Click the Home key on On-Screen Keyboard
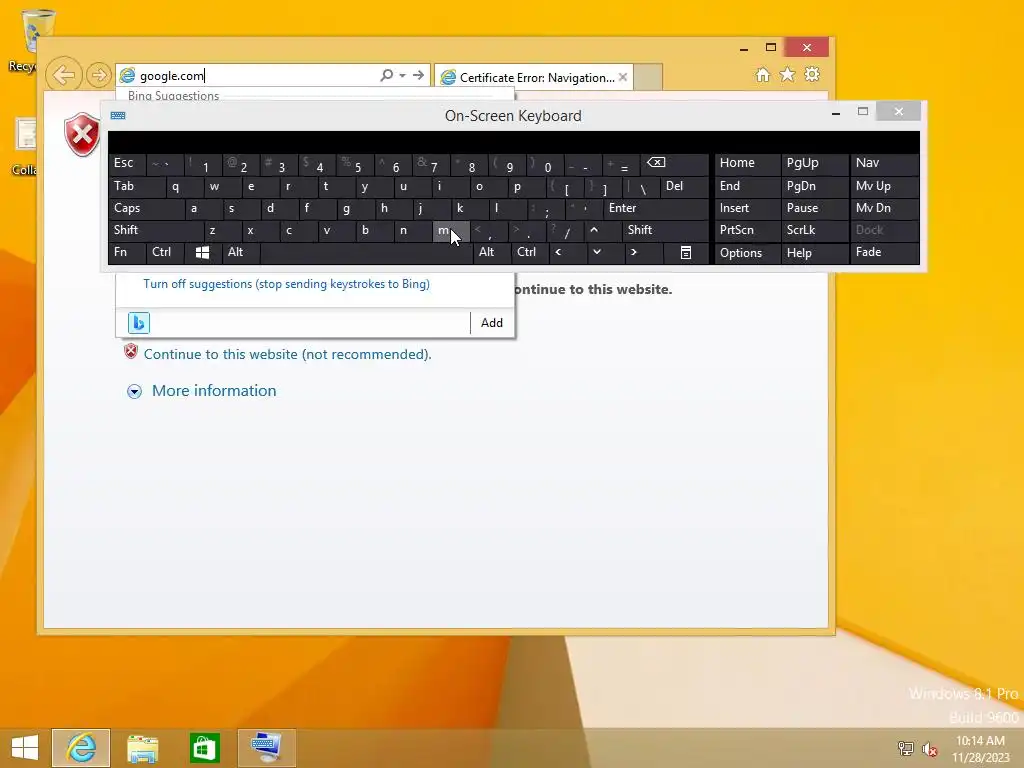The width and height of the screenshot is (1024, 768). coord(747,163)
